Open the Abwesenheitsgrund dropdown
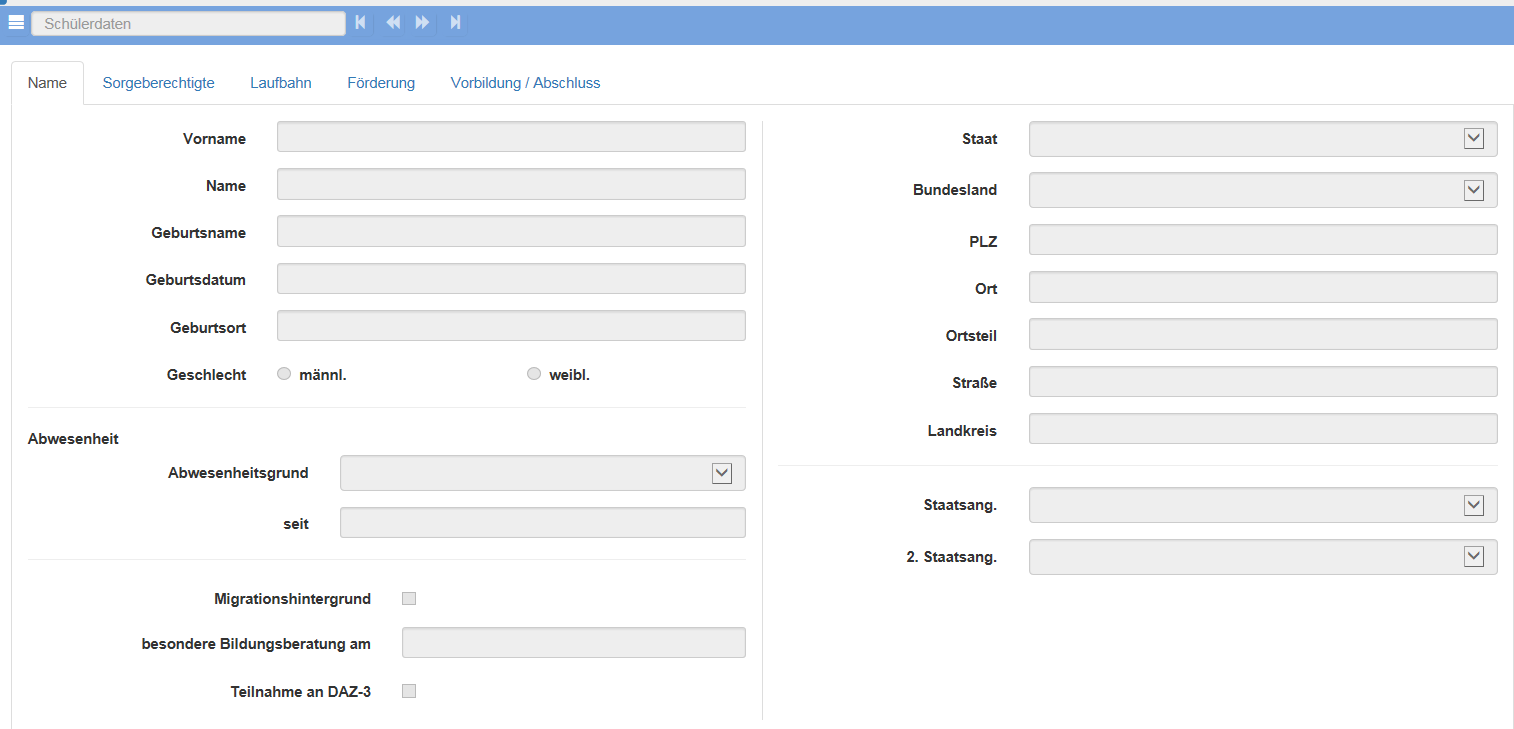1514x729 pixels. [x=721, y=473]
